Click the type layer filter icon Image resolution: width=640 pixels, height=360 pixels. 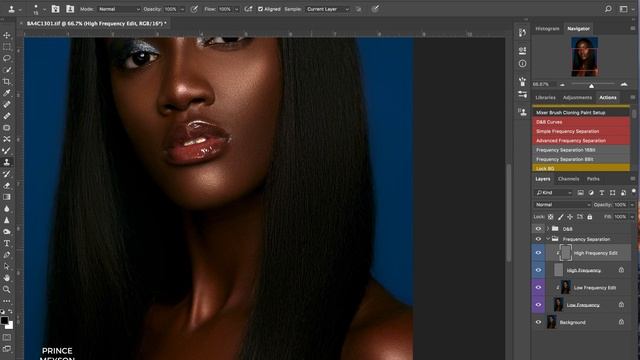coord(602,193)
